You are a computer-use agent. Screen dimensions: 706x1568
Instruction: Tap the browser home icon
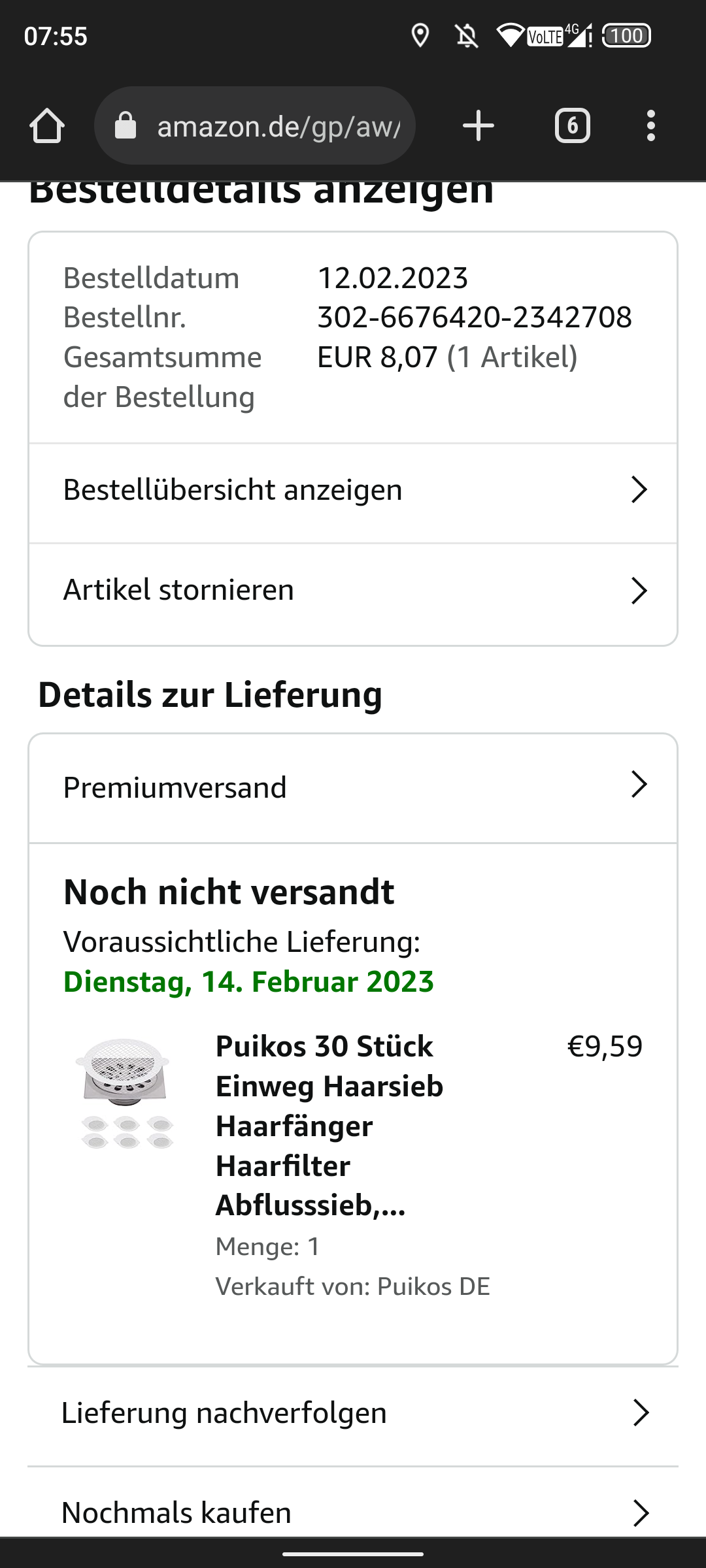tap(47, 125)
